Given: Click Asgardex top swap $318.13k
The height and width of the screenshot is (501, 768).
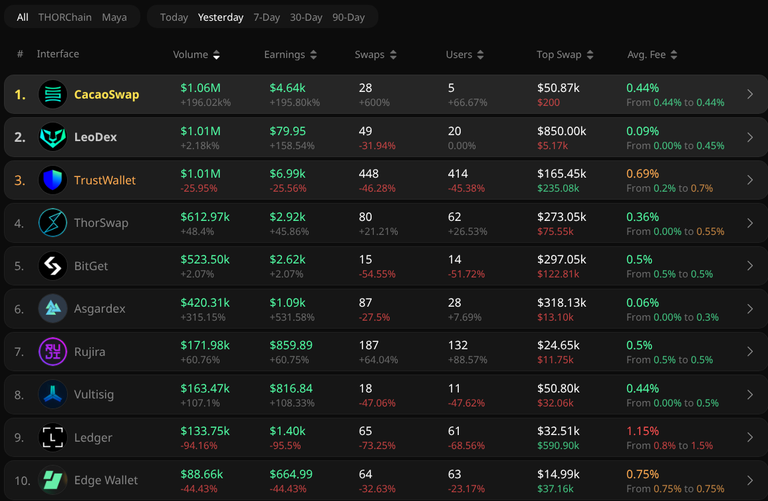Looking at the screenshot, I should pyautogui.click(x=561, y=303).
